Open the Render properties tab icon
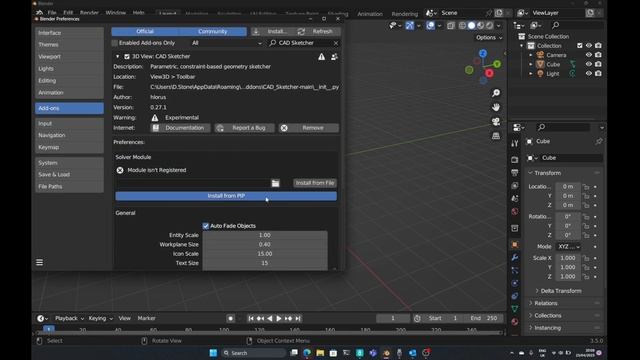Screen dimensions: 640x360 pos(515,160)
